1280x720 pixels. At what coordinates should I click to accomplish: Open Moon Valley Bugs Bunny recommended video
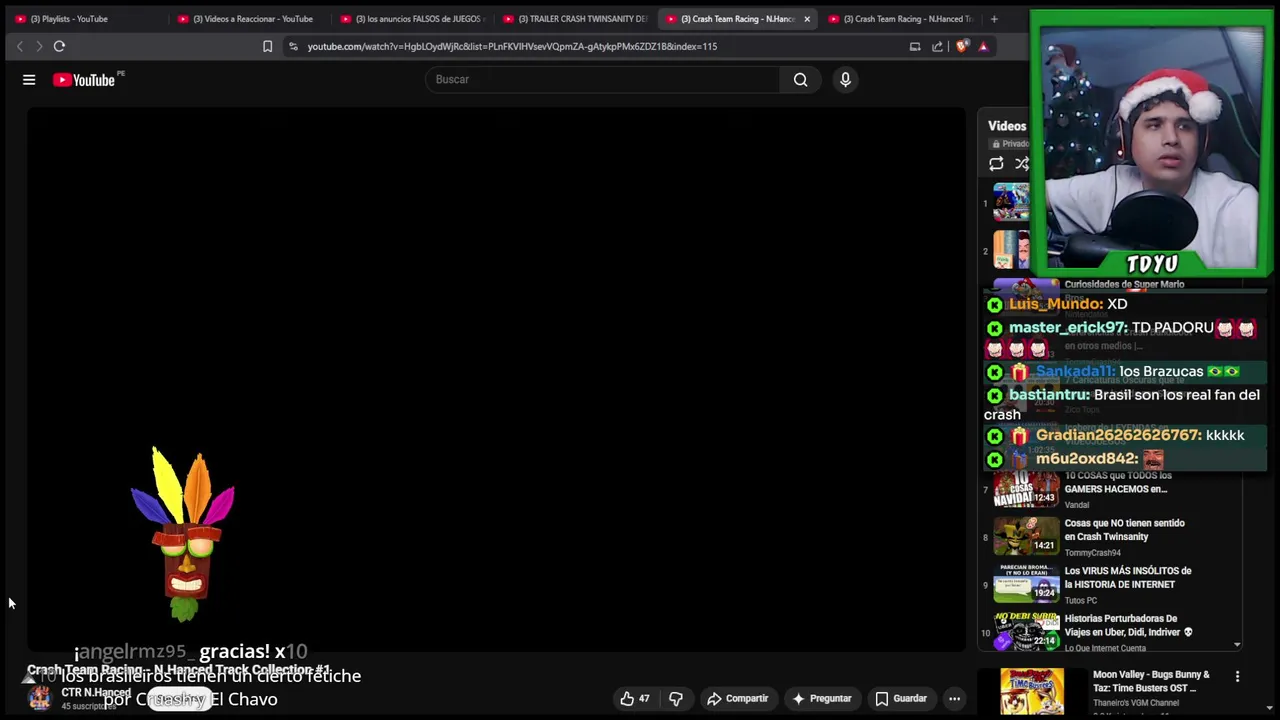coord(1151,681)
